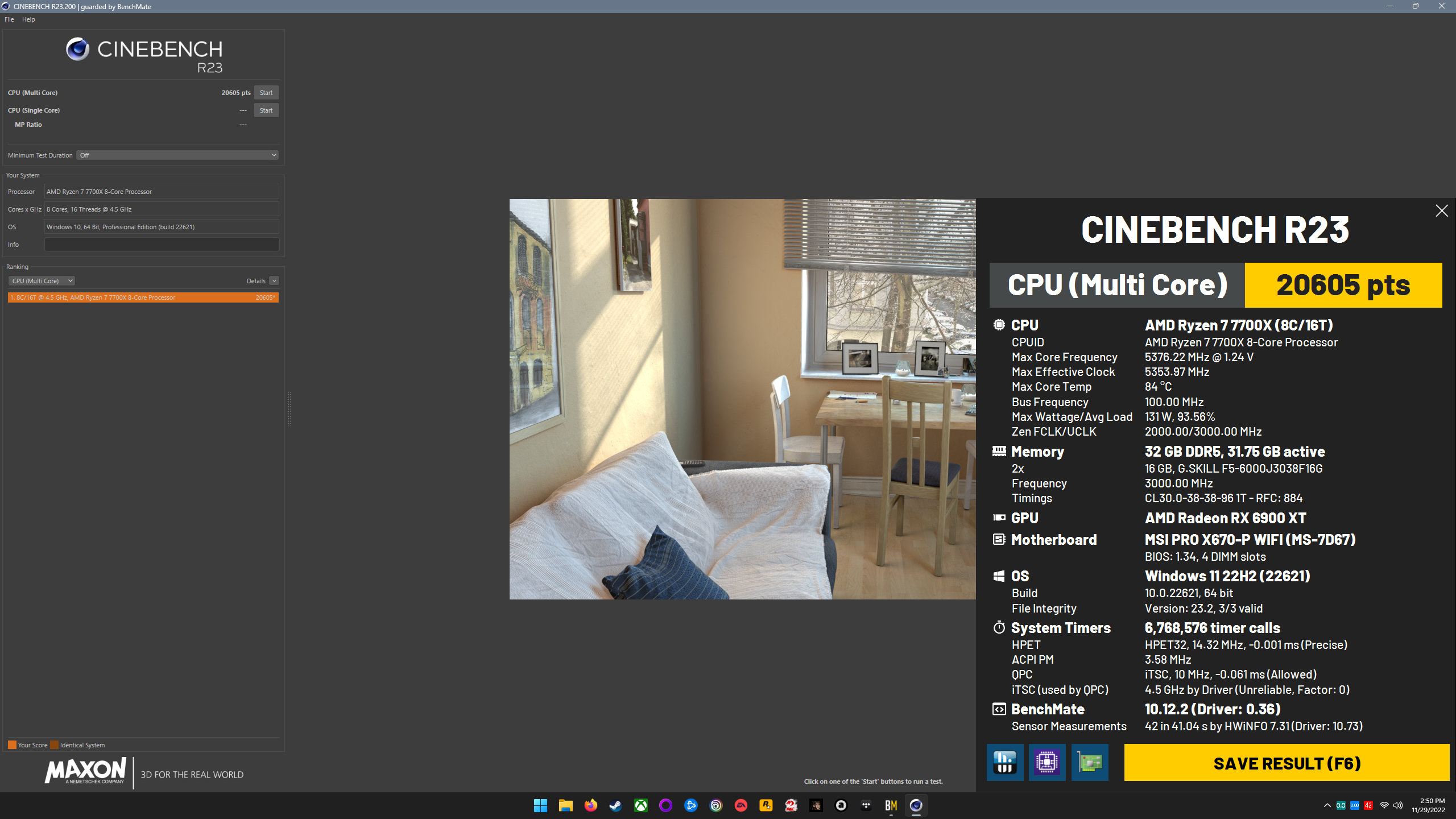Click the rendered room scene image

742,399
